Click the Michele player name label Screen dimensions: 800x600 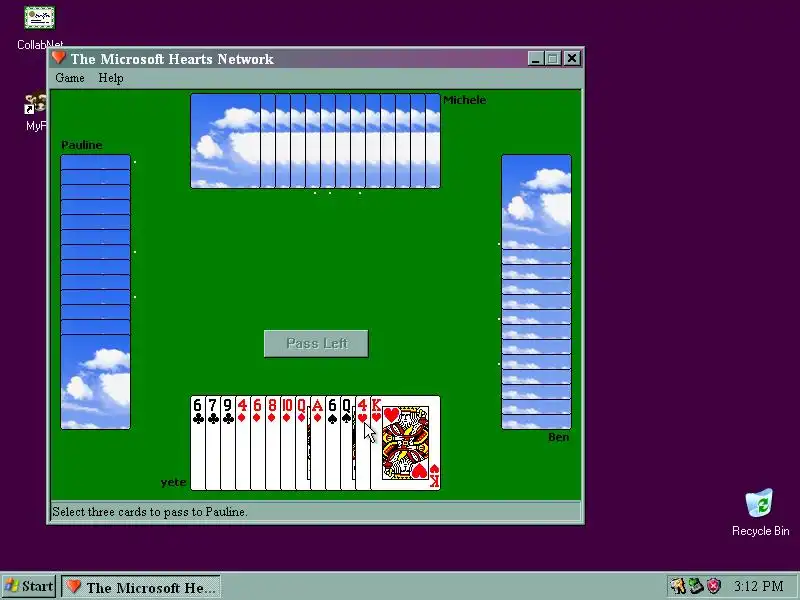click(464, 100)
